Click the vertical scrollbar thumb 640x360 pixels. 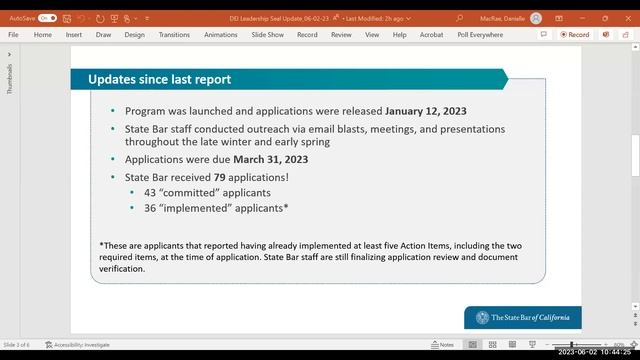tap(636, 156)
